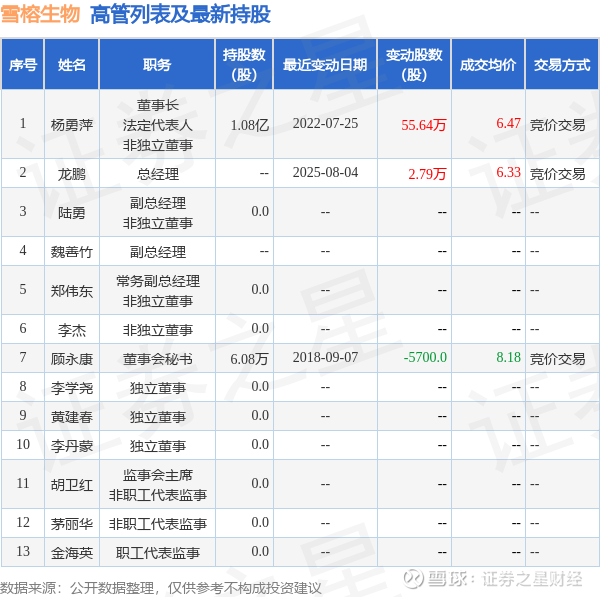Click the 董事长 position text
The height and width of the screenshot is (597, 600).
158,105
